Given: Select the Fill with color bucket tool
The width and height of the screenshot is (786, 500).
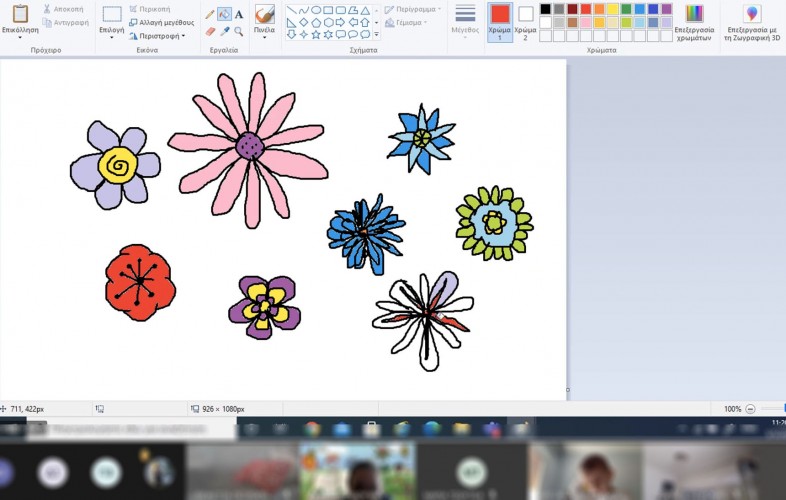Looking at the screenshot, I should pos(224,14).
